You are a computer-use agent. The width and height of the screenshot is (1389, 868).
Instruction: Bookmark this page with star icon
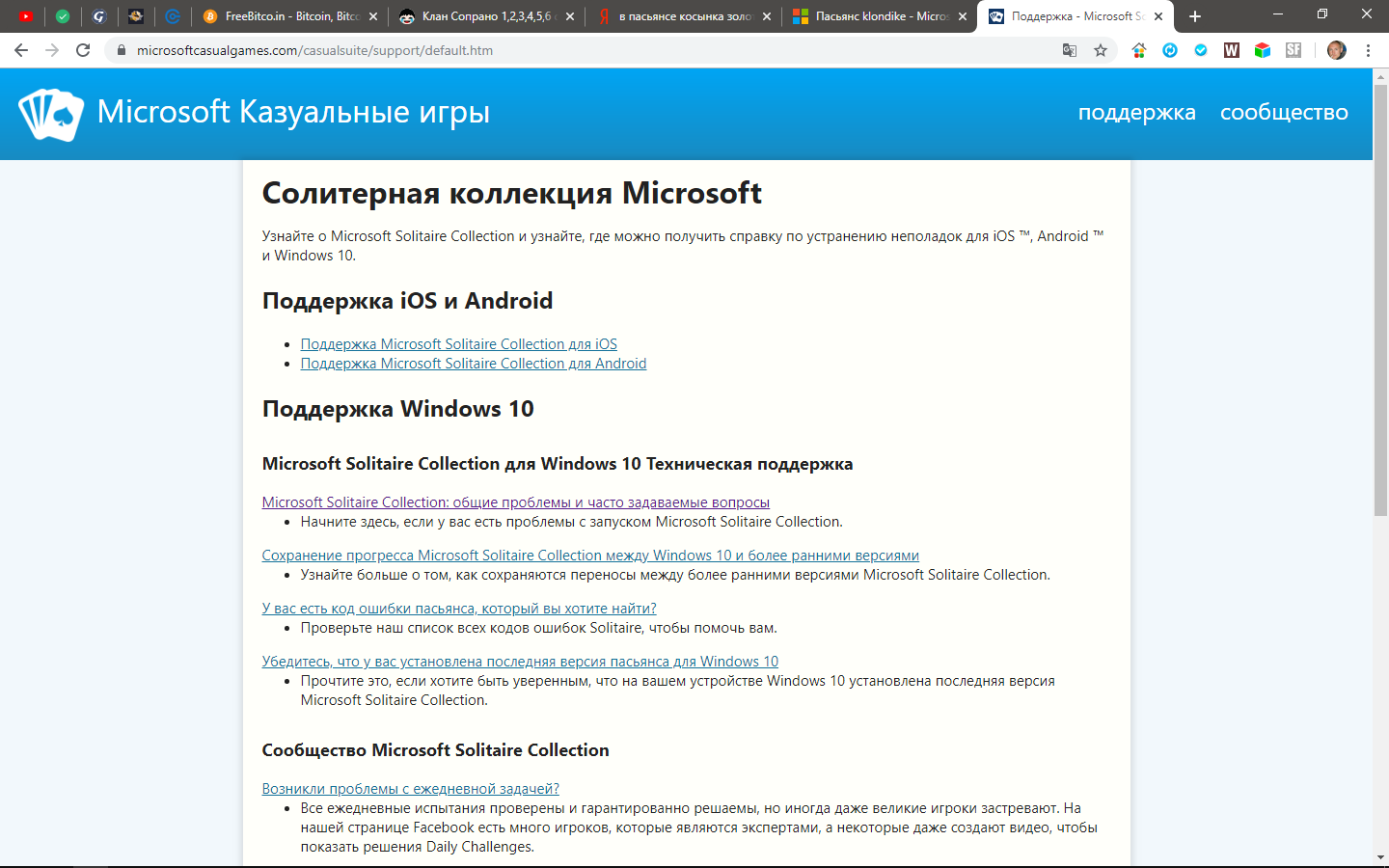tap(1101, 50)
